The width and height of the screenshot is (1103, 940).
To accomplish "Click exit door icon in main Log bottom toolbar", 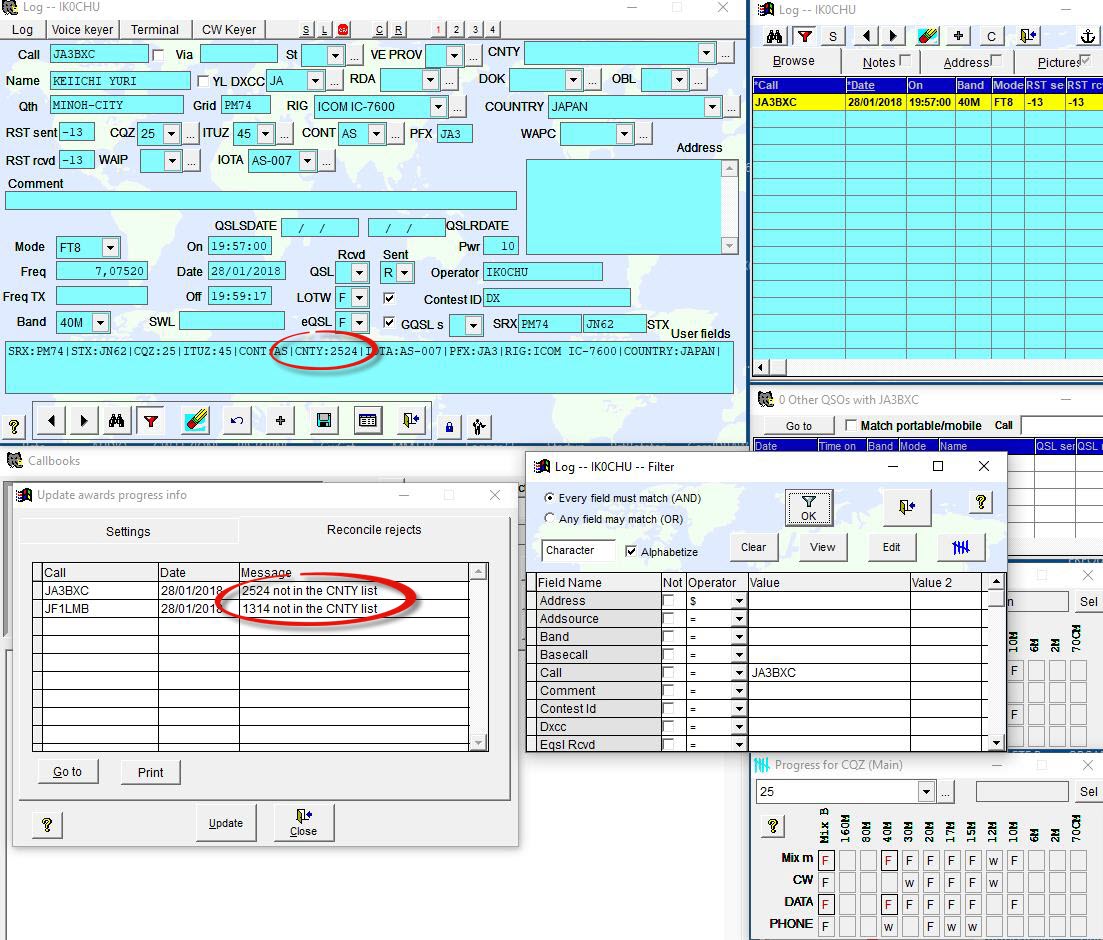I will tap(411, 421).
